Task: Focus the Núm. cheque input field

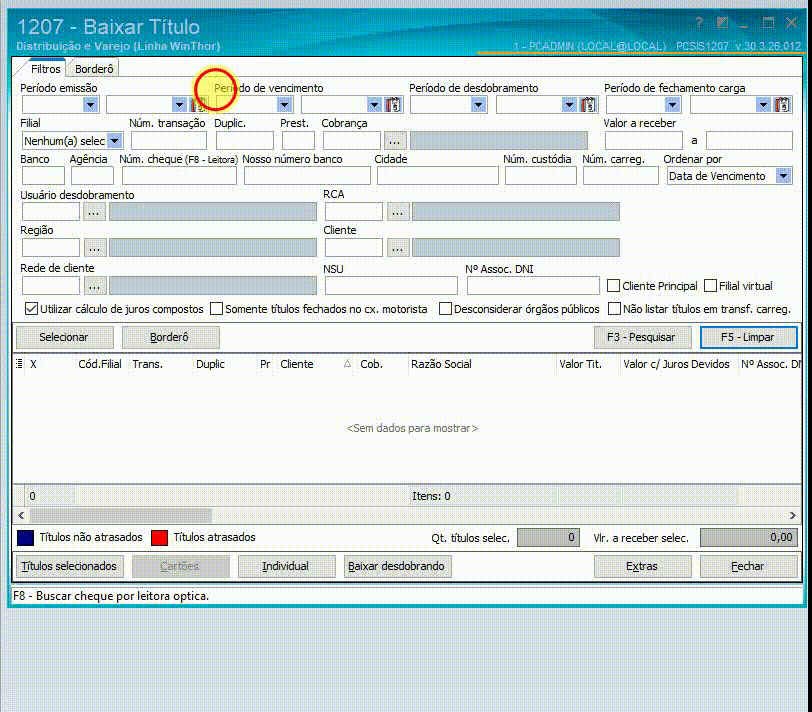Action: click(x=179, y=176)
